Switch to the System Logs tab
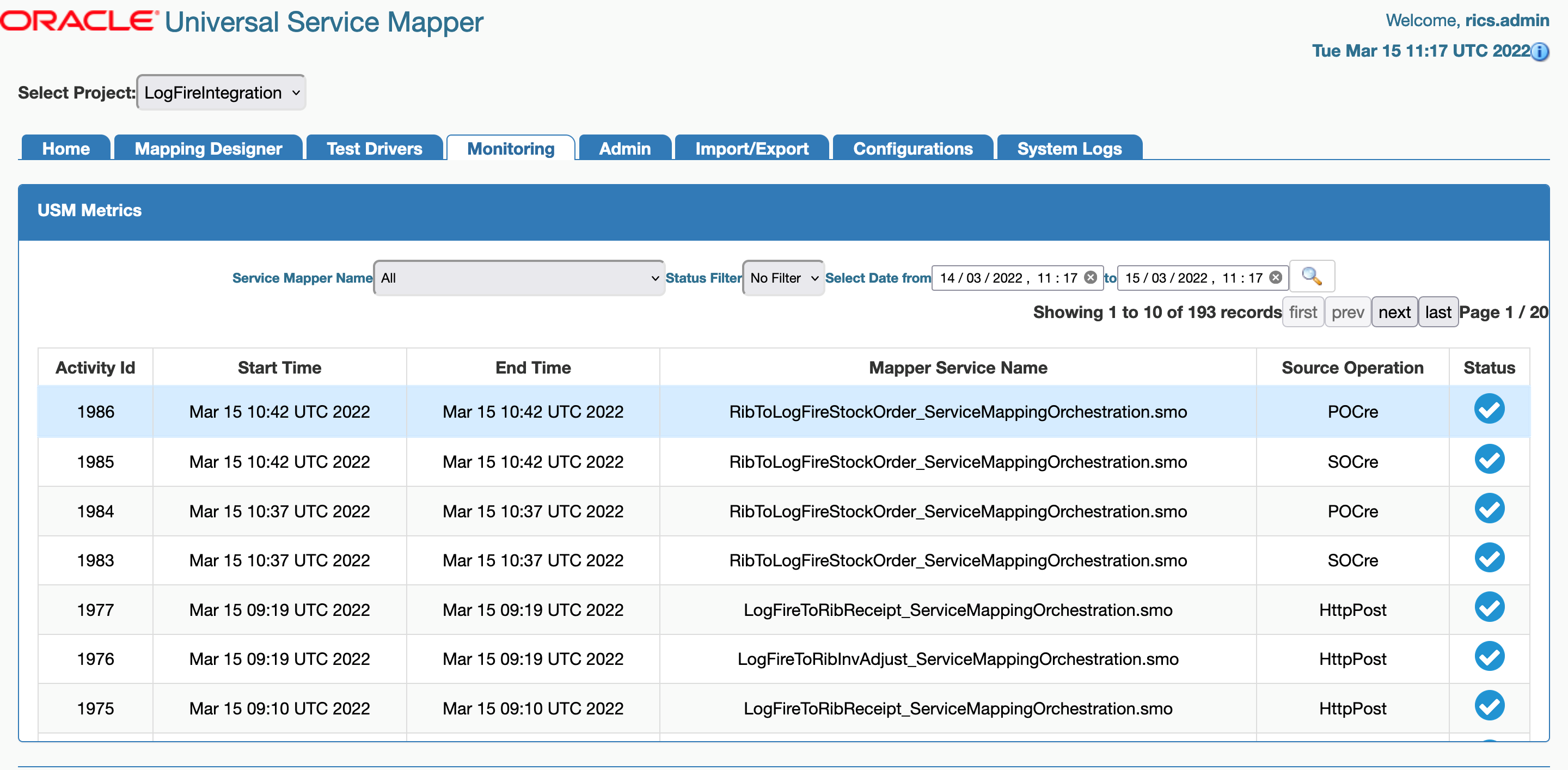 click(x=1068, y=148)
